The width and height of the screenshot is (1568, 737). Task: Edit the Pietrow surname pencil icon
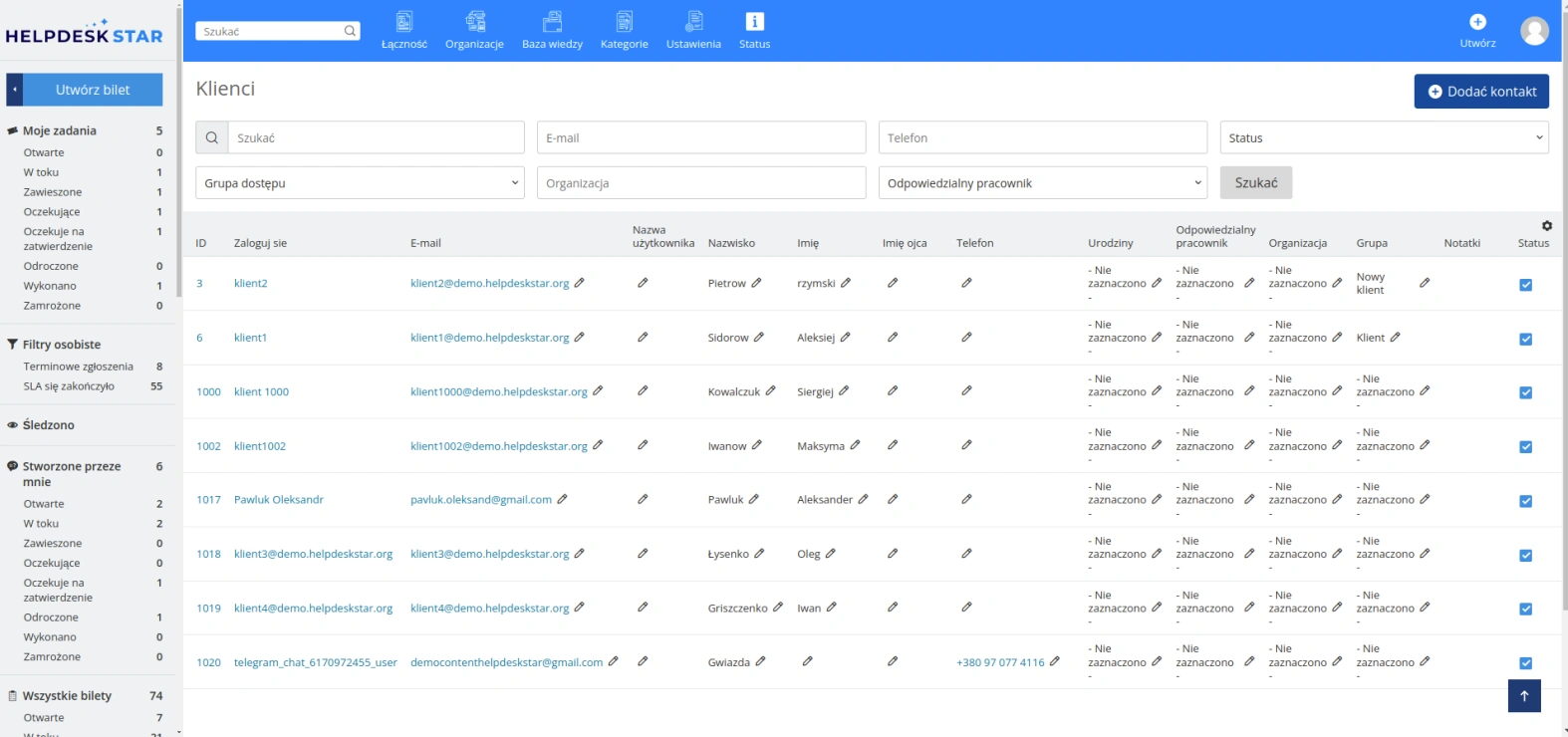(x=756, y=283)
